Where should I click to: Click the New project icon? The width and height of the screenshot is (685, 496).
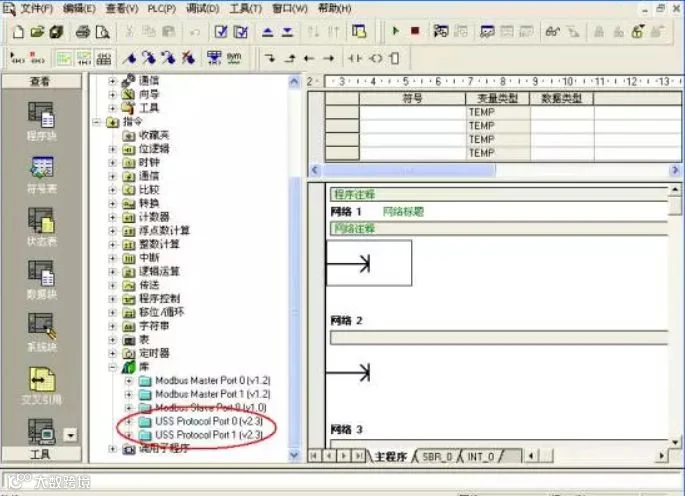18,31
